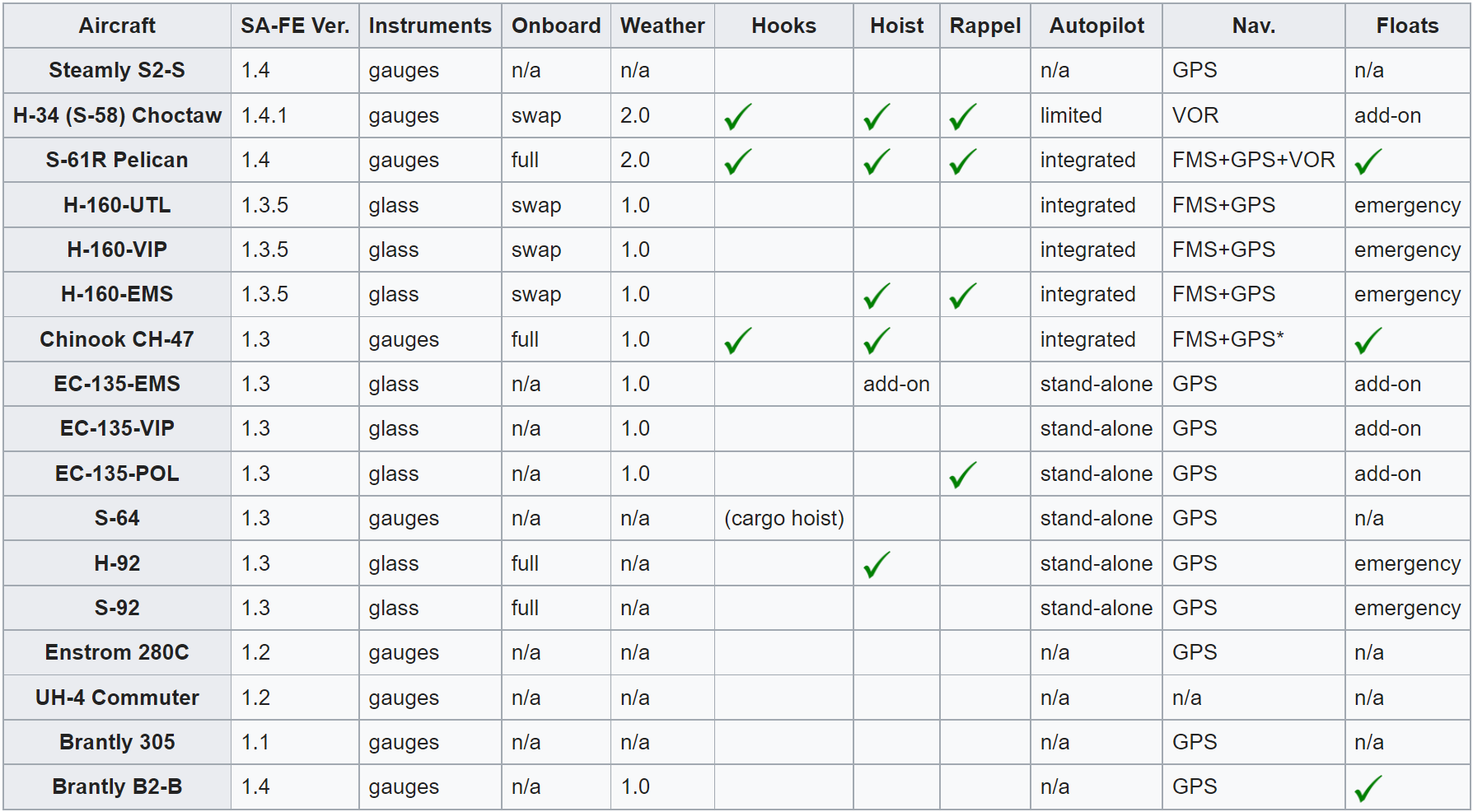Click the '(cargo hoist)' cell for S-64
1473x812 pixels.
pyautogui.click(x=783, y=518)
